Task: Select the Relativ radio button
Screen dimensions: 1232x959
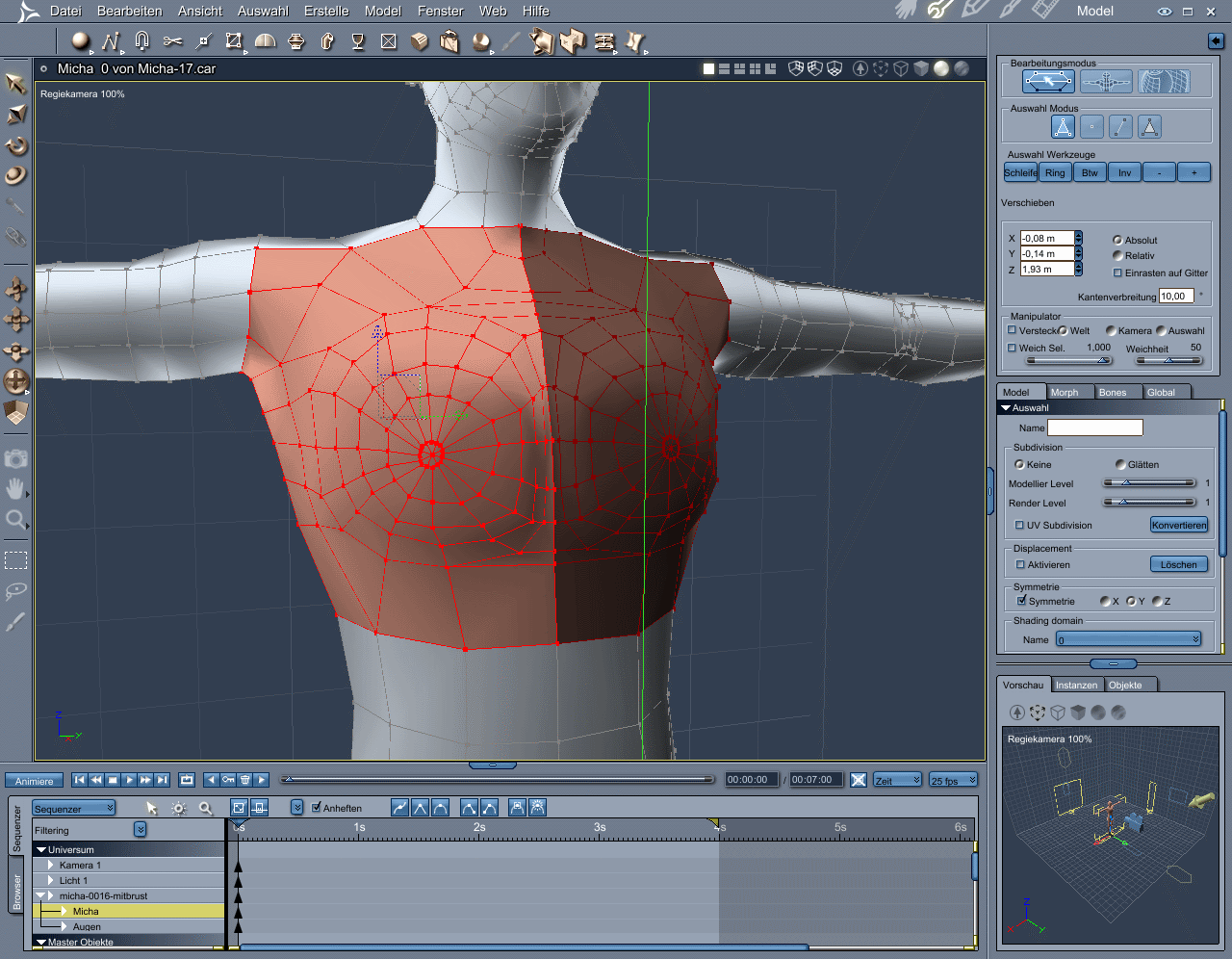Action: pos(1117,256)
